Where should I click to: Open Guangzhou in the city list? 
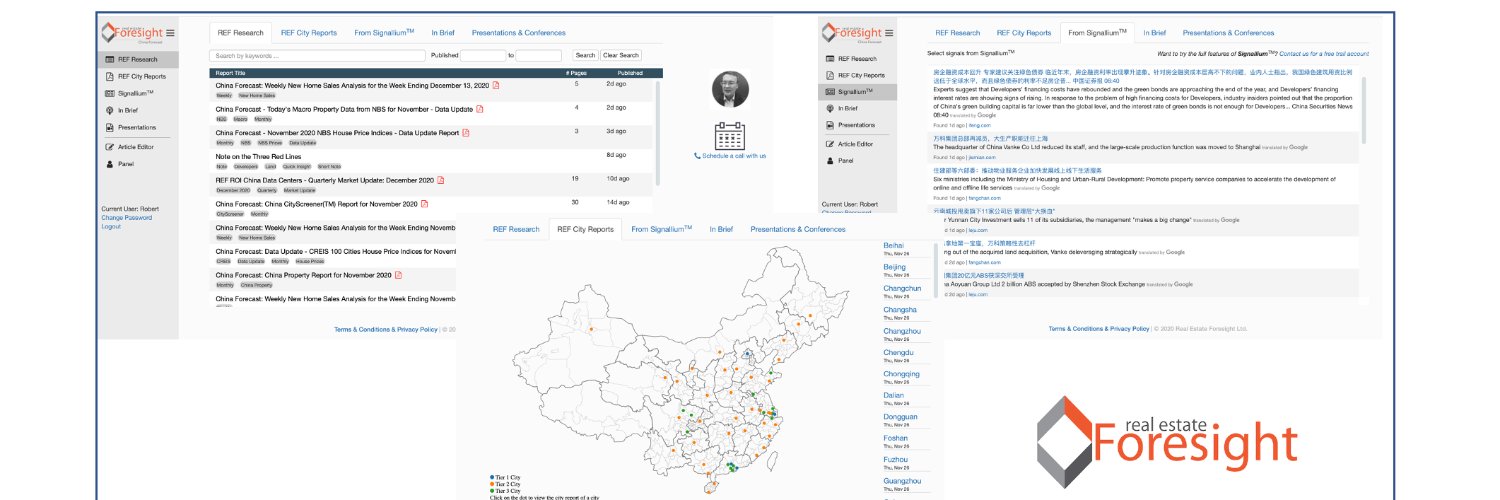[902, 481]
